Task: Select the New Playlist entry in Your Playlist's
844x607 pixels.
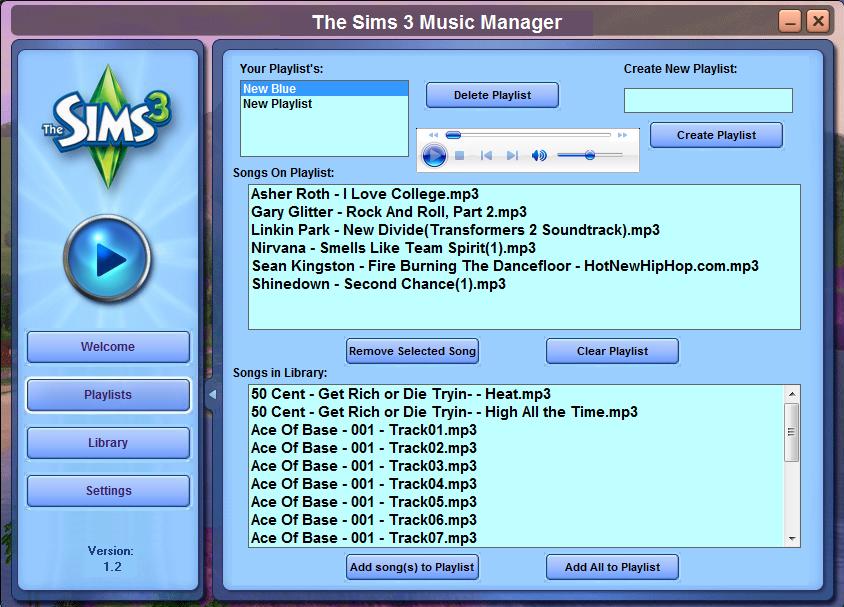Action: (277, 103)
